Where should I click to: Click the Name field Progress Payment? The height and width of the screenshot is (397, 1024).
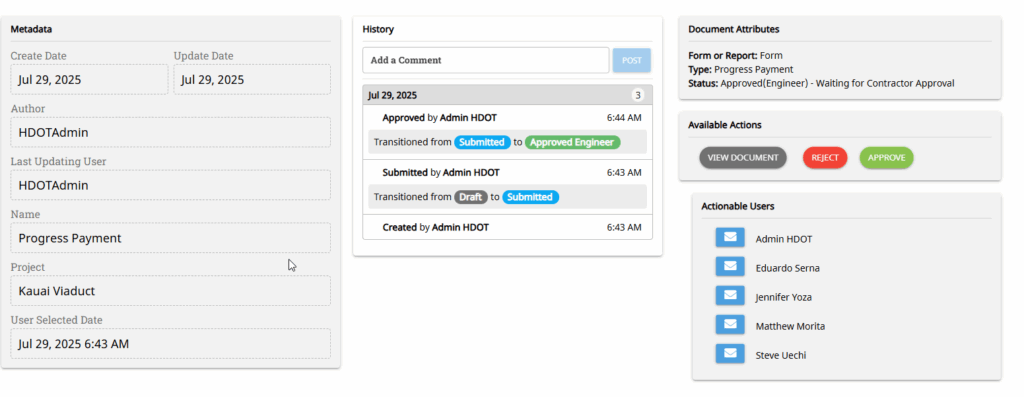click(x=170, y=238)
